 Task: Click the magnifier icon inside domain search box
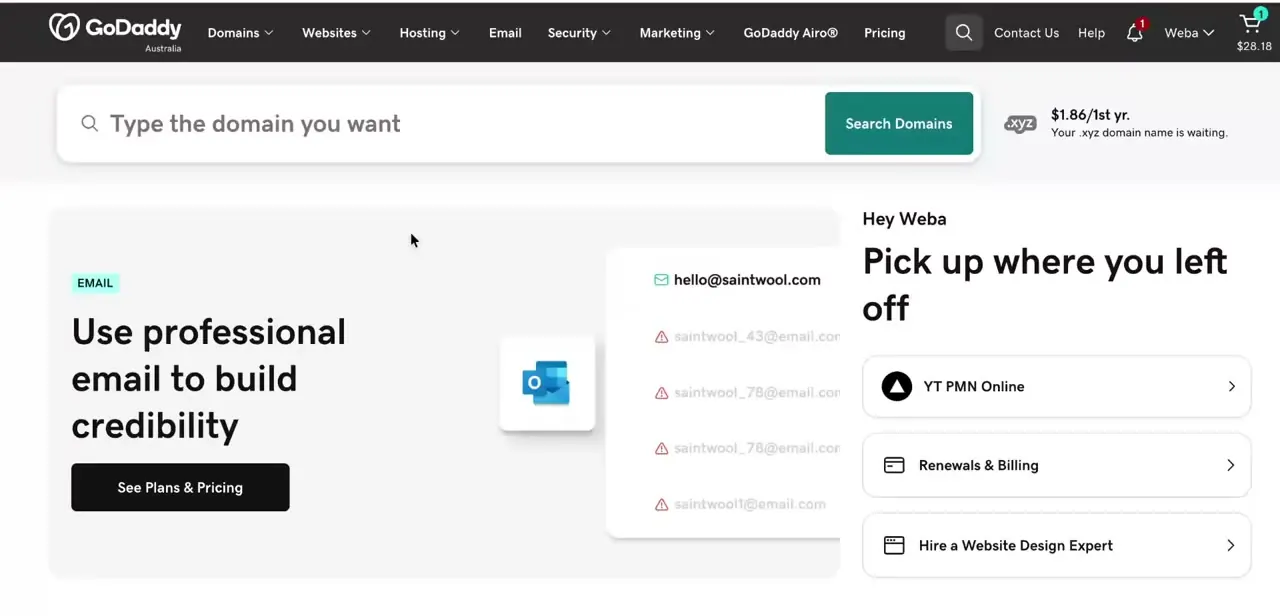coord(90,123)
